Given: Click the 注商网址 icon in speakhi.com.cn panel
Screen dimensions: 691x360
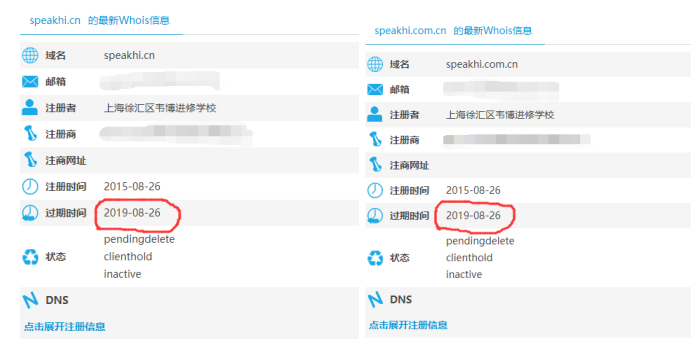Looking at the screenshot, I should pos(375,165).
